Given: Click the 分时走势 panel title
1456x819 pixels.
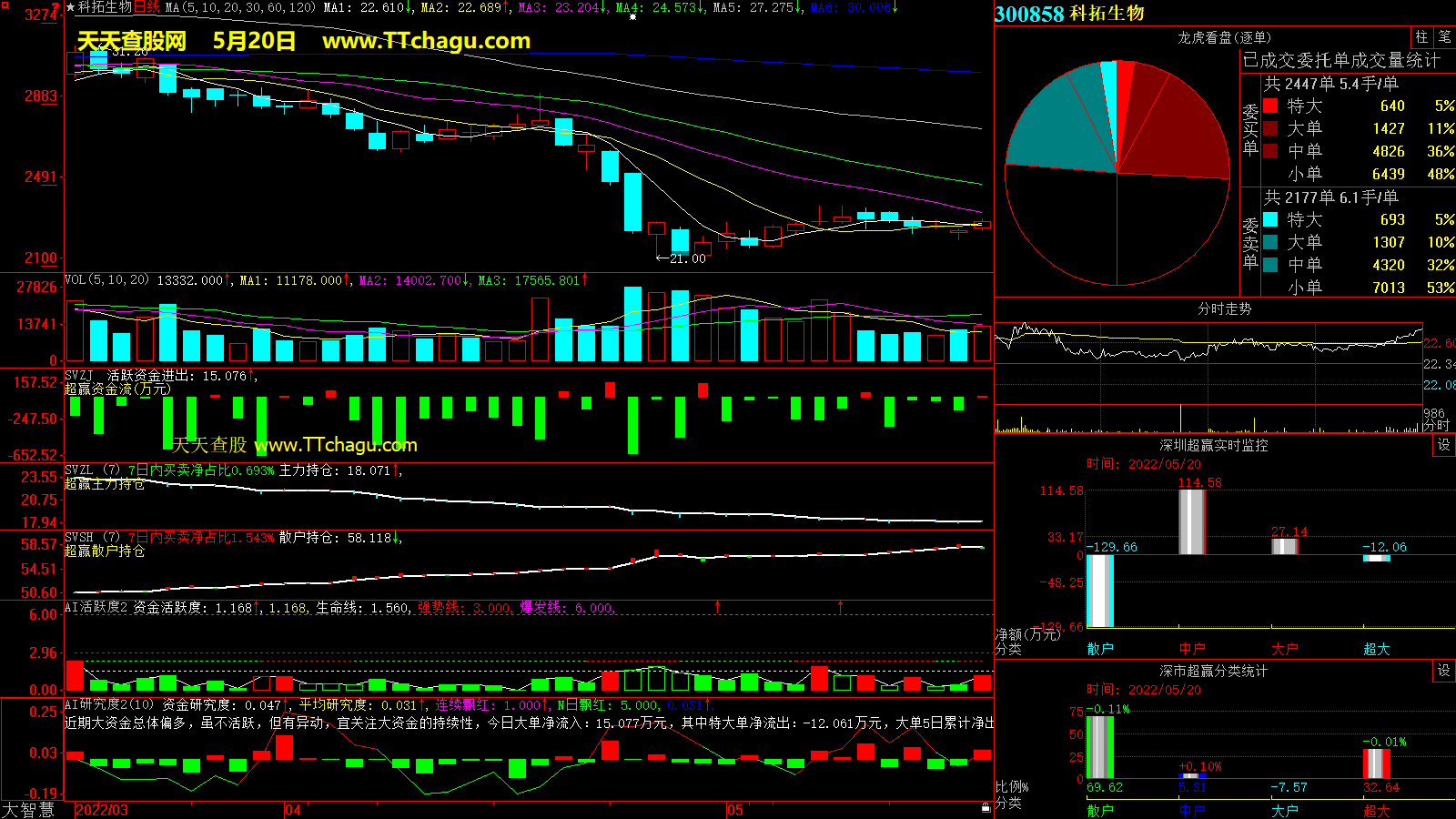Looking at the screenshot, I should click(1224, 309).
